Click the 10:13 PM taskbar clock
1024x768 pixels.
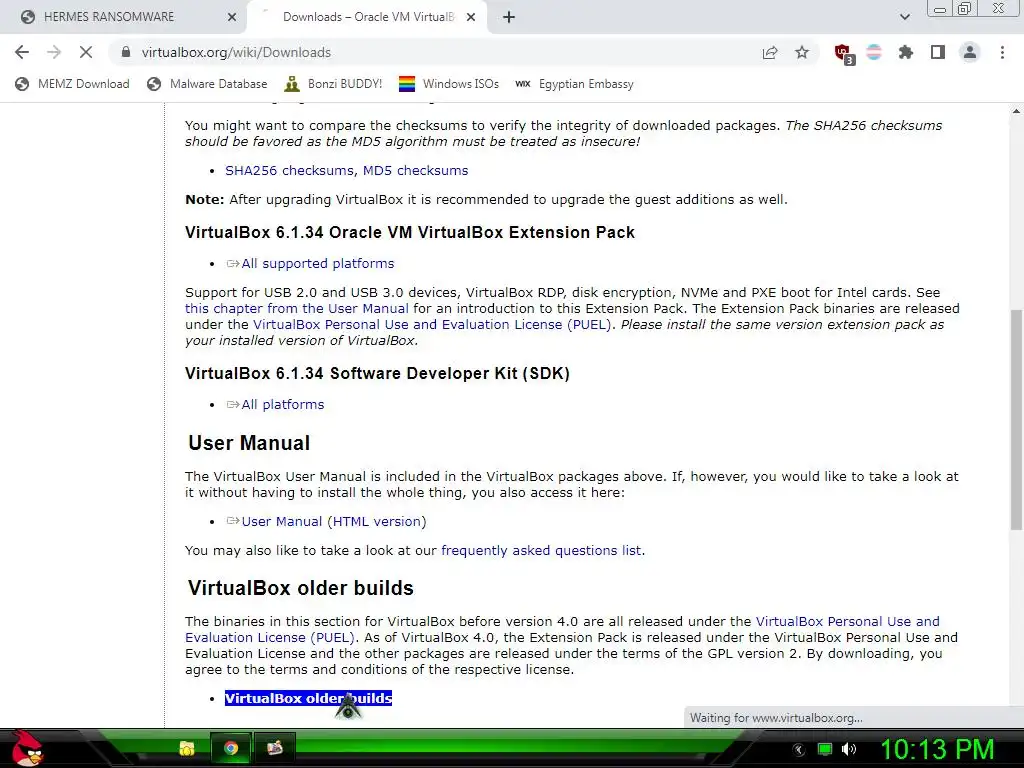(937, 749)
